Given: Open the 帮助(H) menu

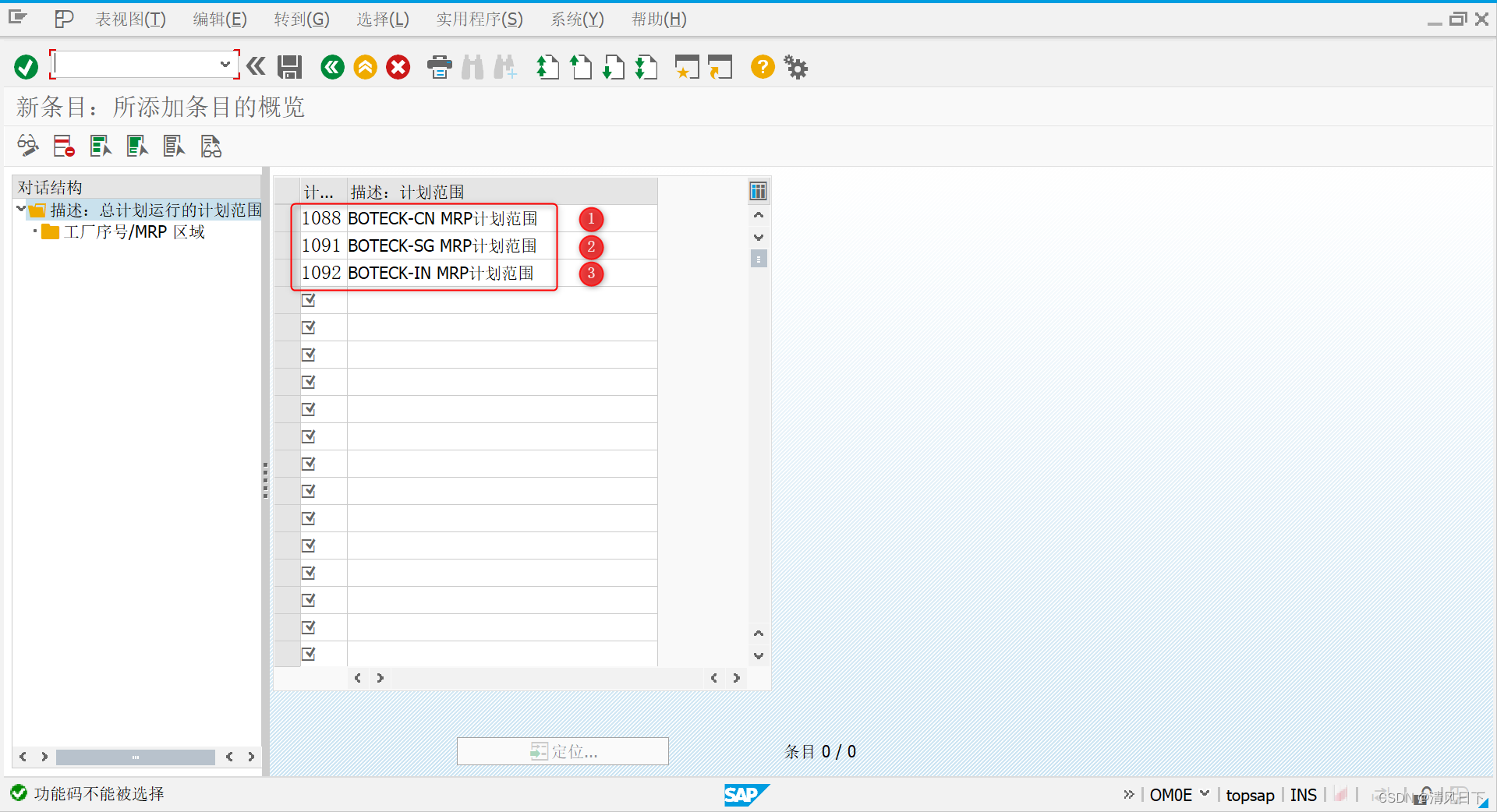Looking at the screenshot, I should [659, 19].
